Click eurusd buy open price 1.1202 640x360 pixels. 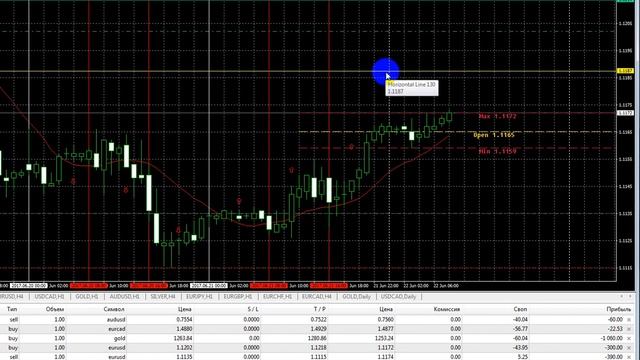184,348
